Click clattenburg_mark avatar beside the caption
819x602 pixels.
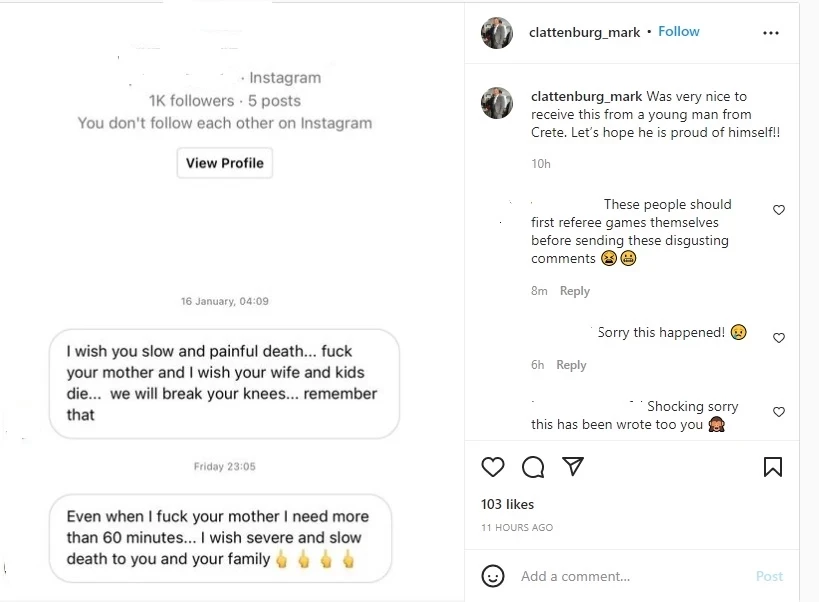(497, 103)
